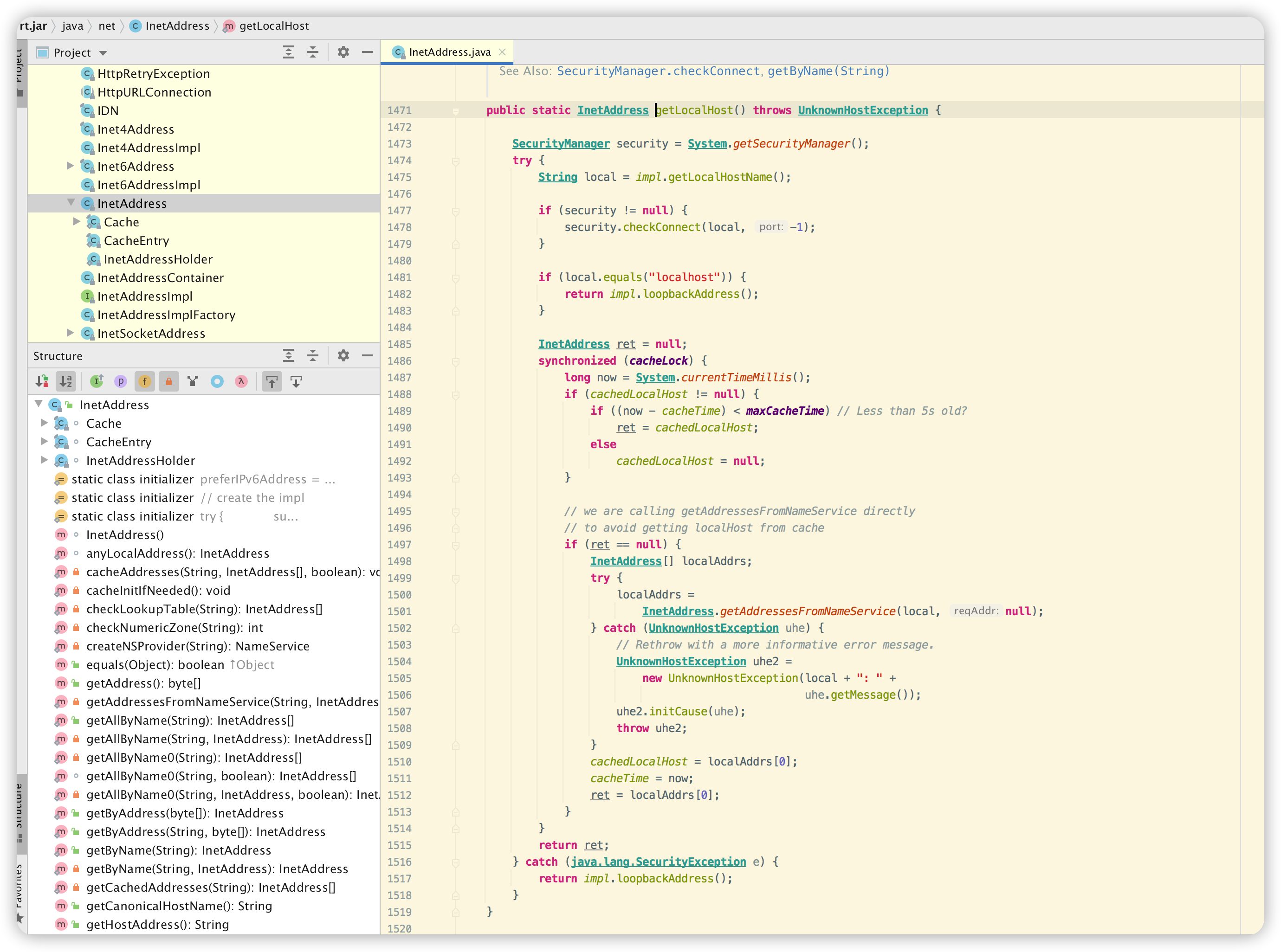Image resolution: width=1281 pixels, height=952 pixels.
Task: Open Structure panel settings gear
Action: click(343, 355)
